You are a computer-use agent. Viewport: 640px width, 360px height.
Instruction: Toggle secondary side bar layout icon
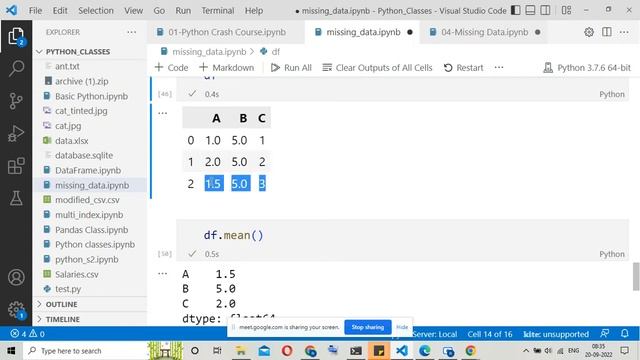point(545,10)
